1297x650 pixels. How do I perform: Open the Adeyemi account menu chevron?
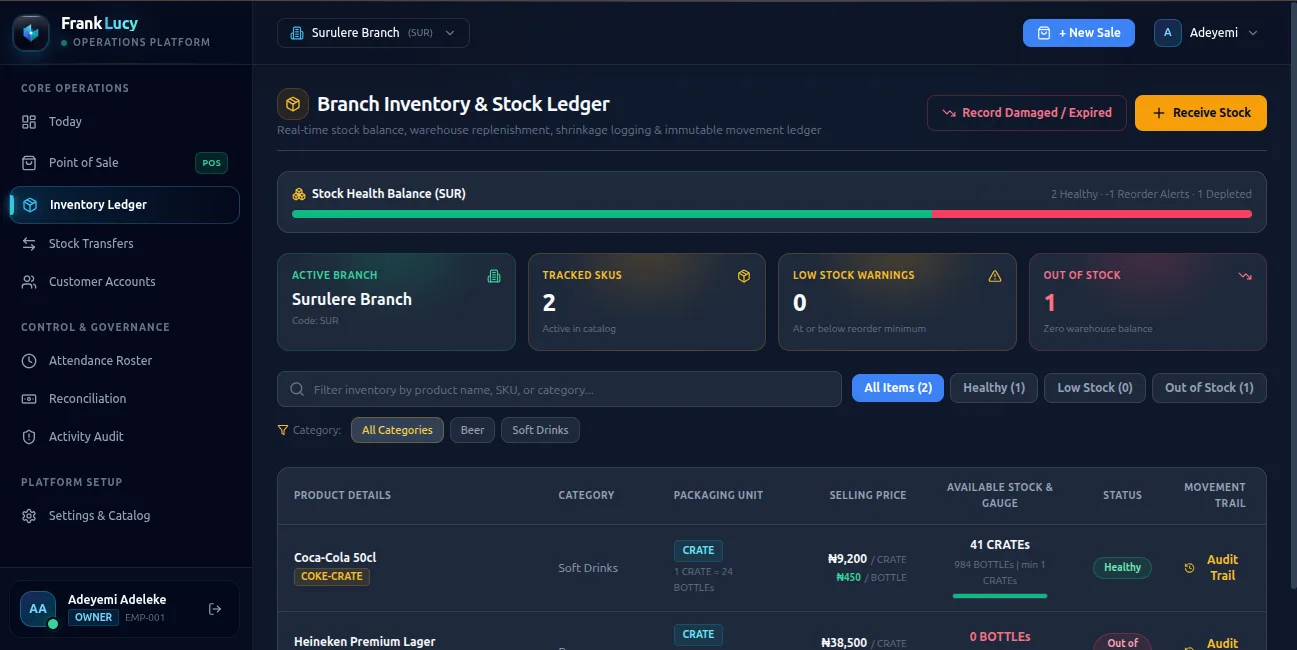[x=1253, y=33]
